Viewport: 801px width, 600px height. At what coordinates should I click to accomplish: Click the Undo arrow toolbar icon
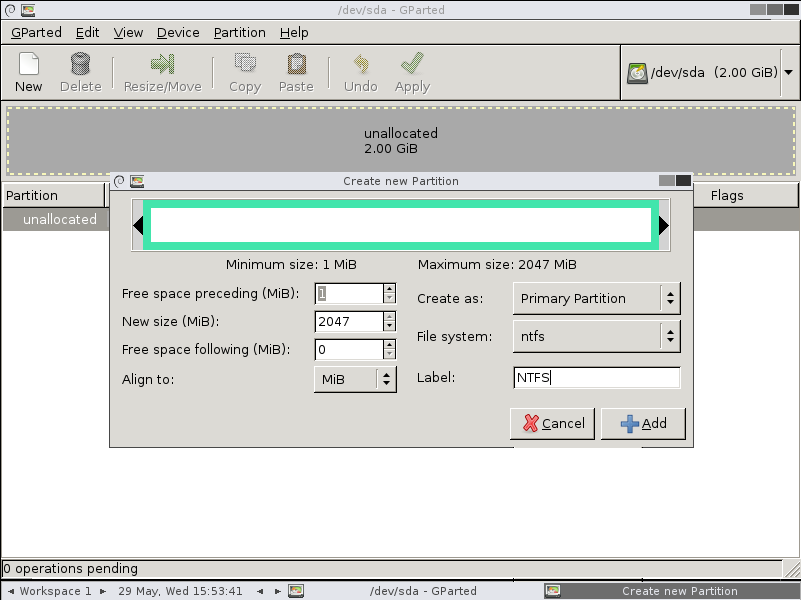361,64
